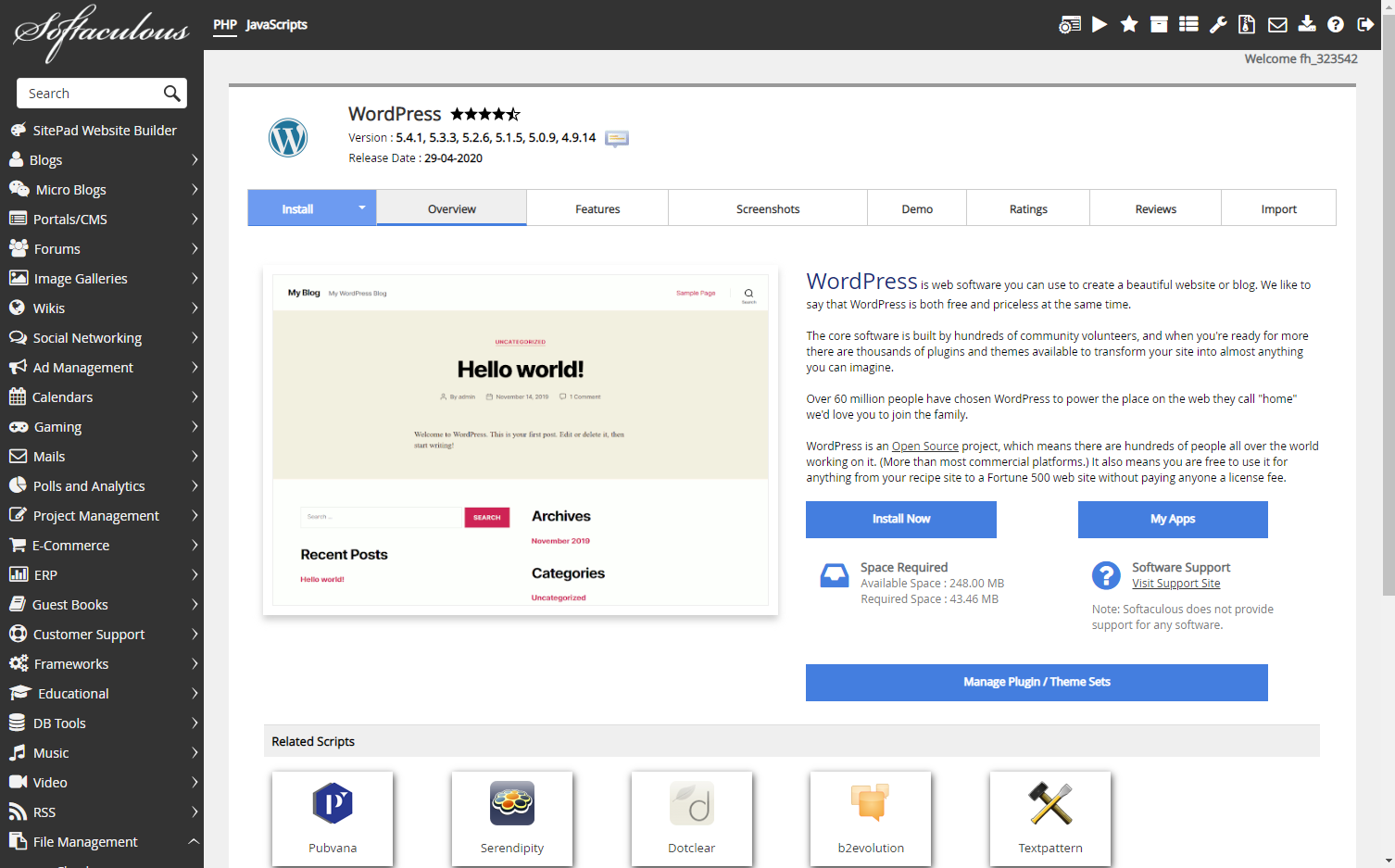Click the task list icon in top bar
Screen dimensions: 1395x868
click(1189, 25)
